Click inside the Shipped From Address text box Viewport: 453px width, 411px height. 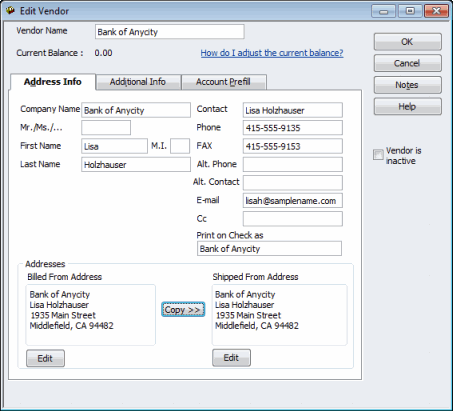[280, 315]
